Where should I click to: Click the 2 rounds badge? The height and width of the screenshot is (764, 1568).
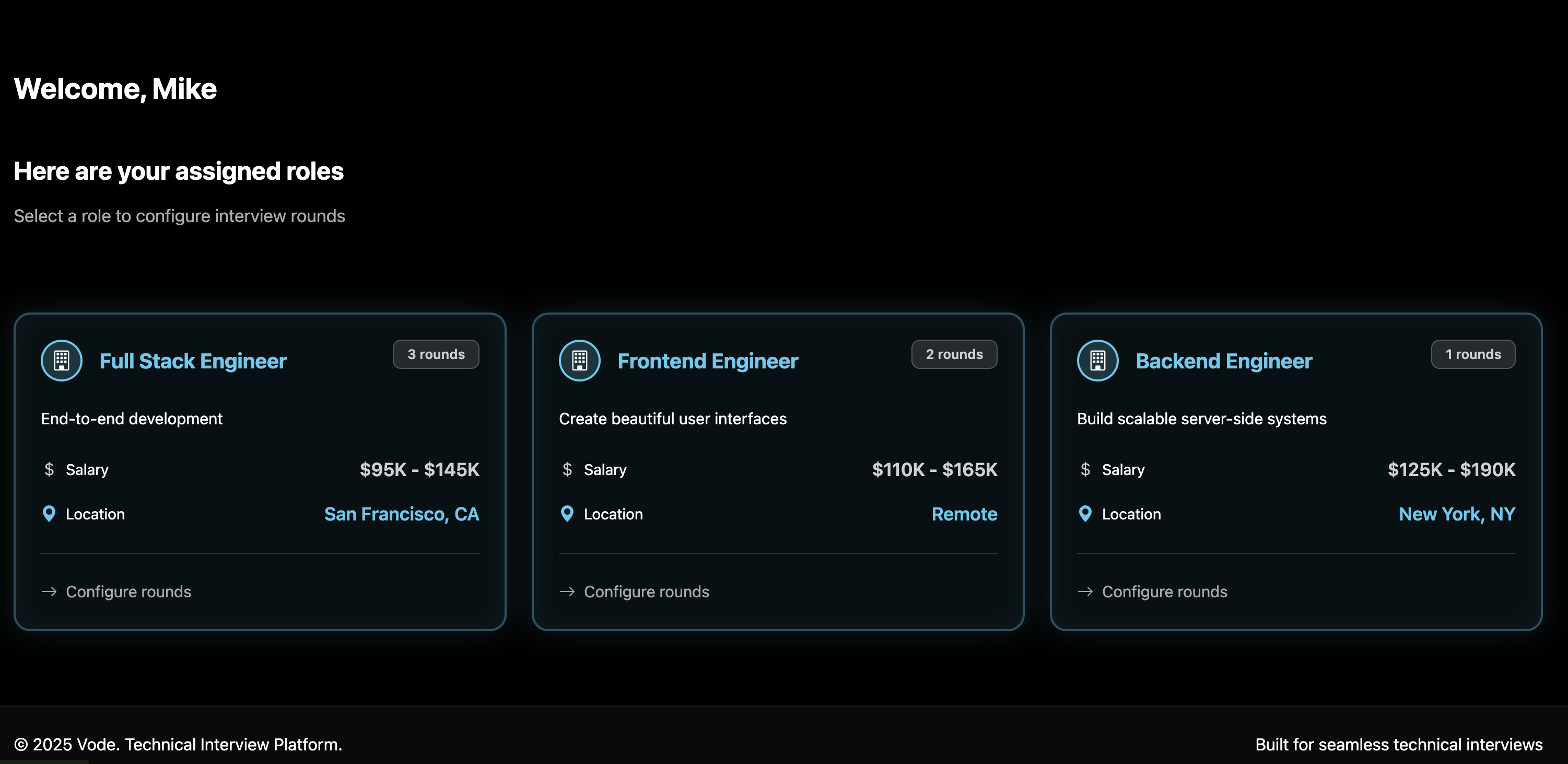click(x=954, y=354)
